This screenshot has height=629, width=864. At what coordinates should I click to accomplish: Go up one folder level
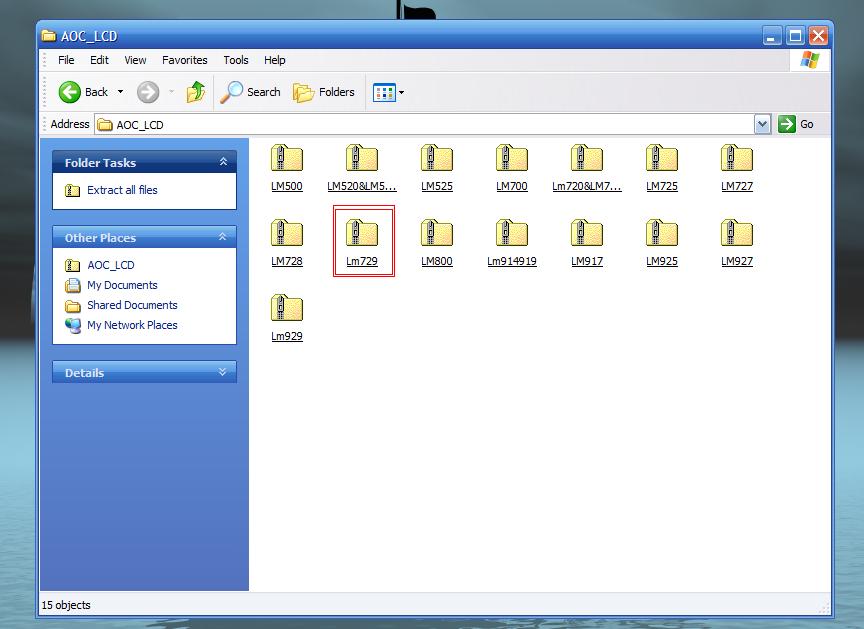pyautogui.click(x=196, y=92)
